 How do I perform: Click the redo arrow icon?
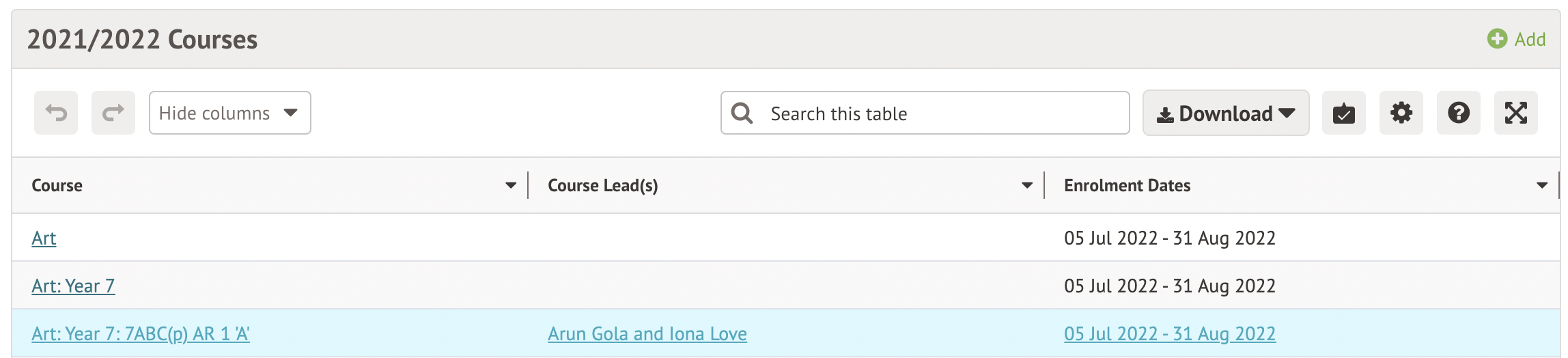(113, 113)
